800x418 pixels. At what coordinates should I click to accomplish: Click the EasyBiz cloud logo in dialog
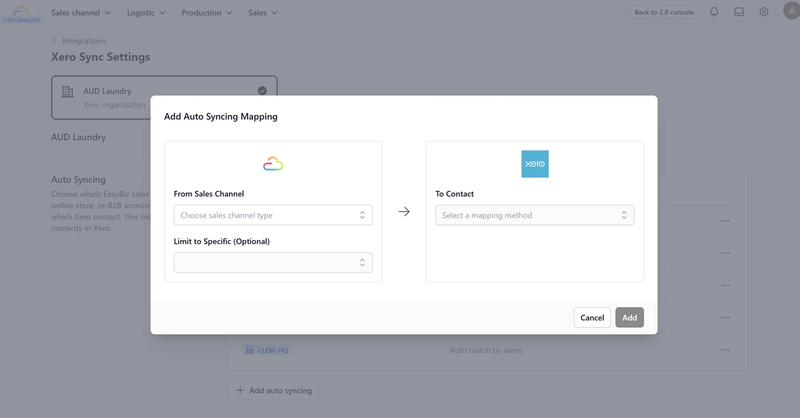tap(273, 164)
